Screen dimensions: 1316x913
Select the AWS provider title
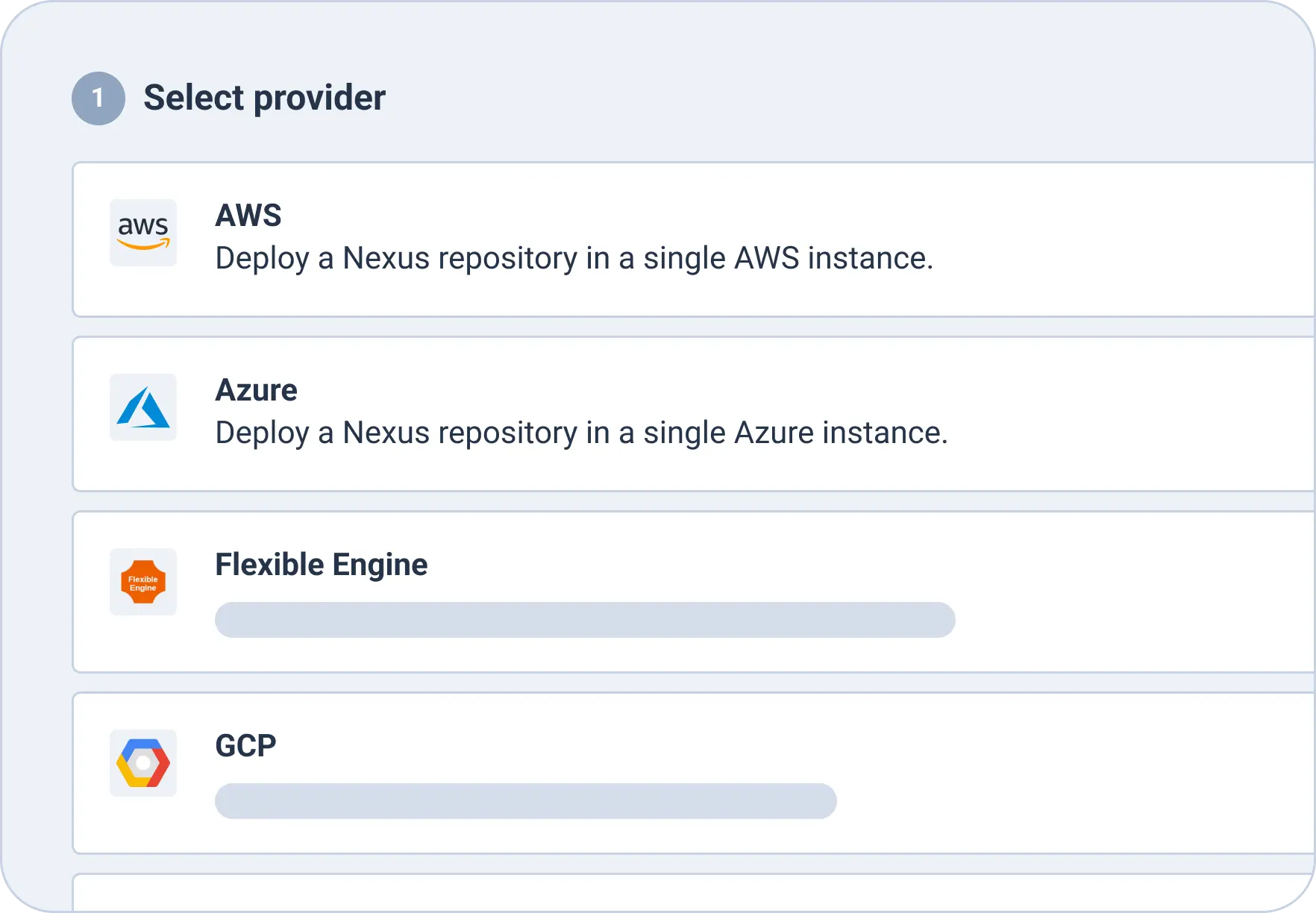tap(248, 216)
